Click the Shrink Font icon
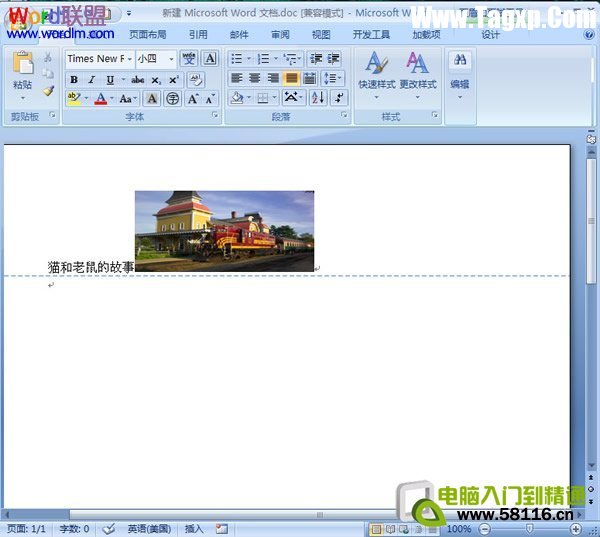The height and width of the screenshot is (537, 600). tap(210, 99)
